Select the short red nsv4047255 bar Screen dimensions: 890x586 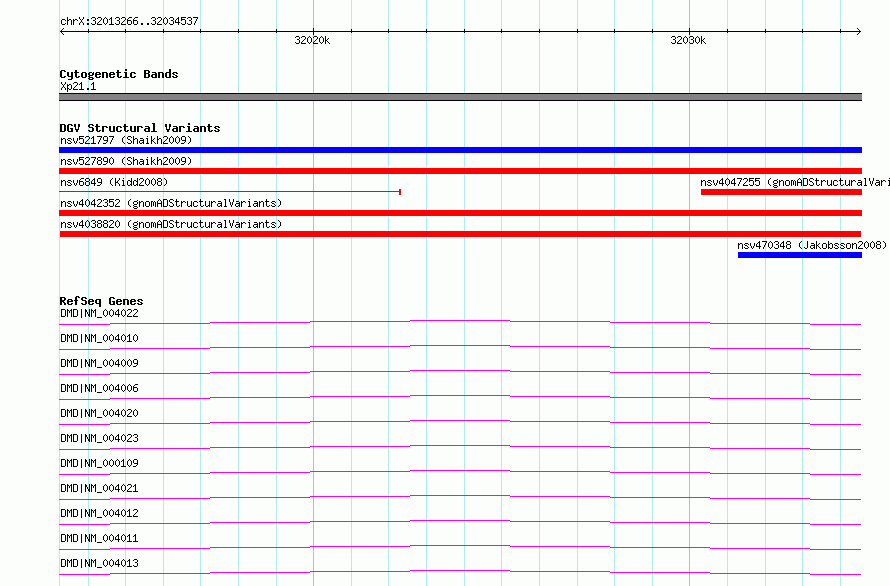tap(781, 192)
